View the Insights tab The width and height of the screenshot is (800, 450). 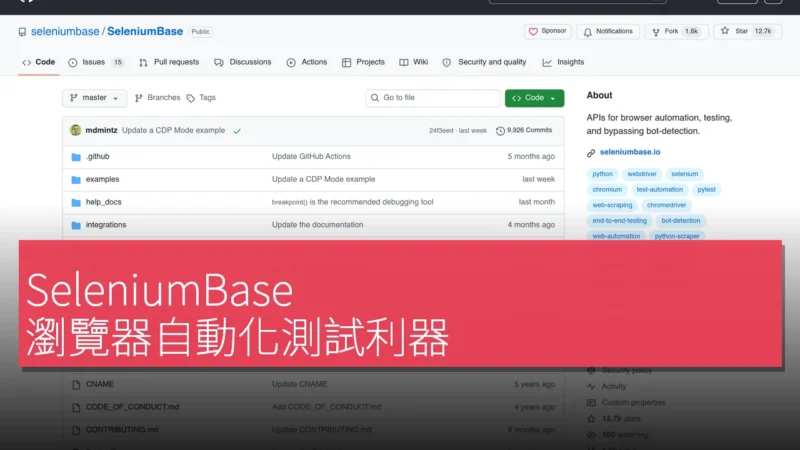click(x=563, y=62)
